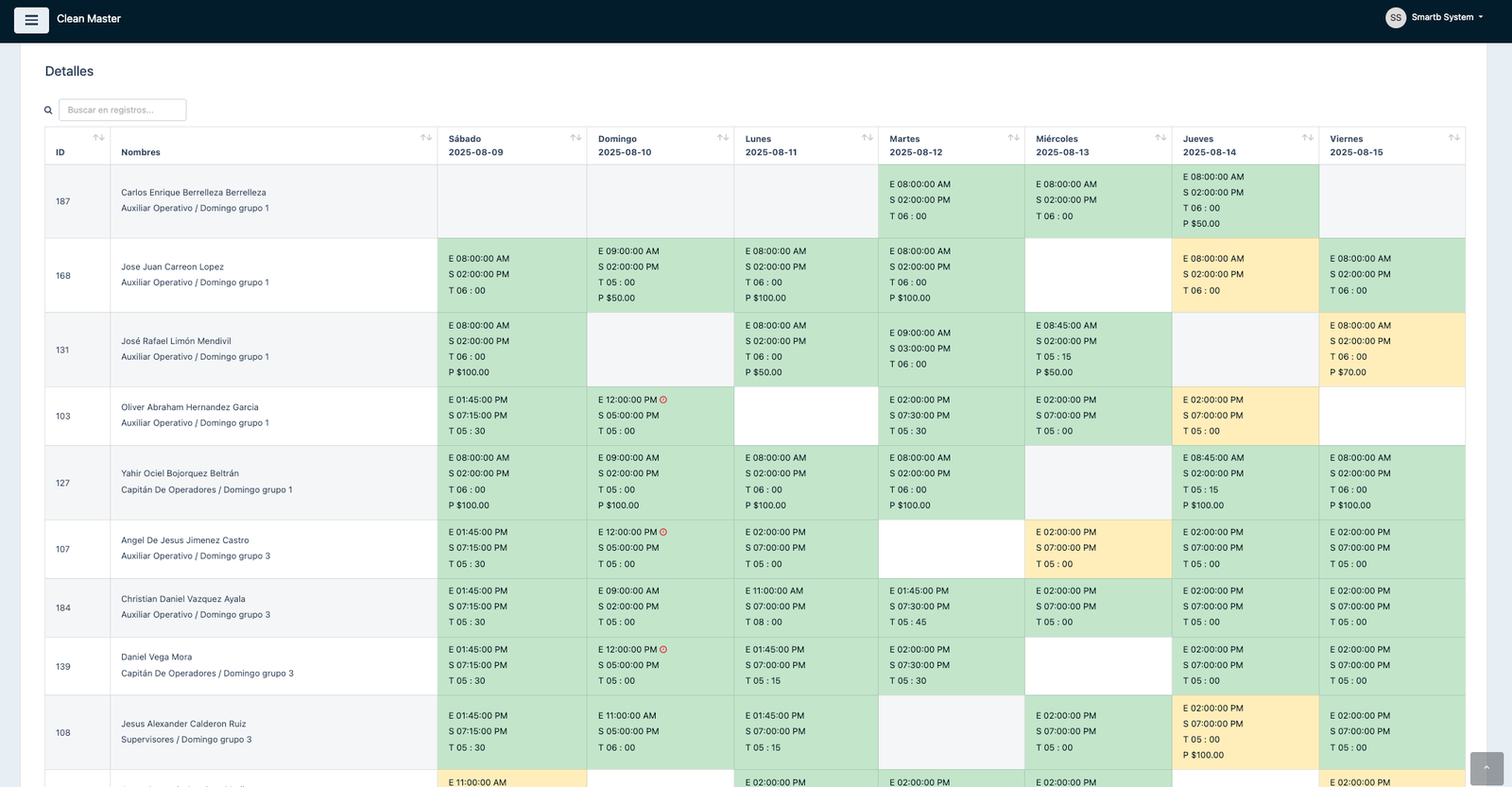Sort table by the ID column arrows
Viewport: 1512px width, 787px height.
tap(98, 138)
